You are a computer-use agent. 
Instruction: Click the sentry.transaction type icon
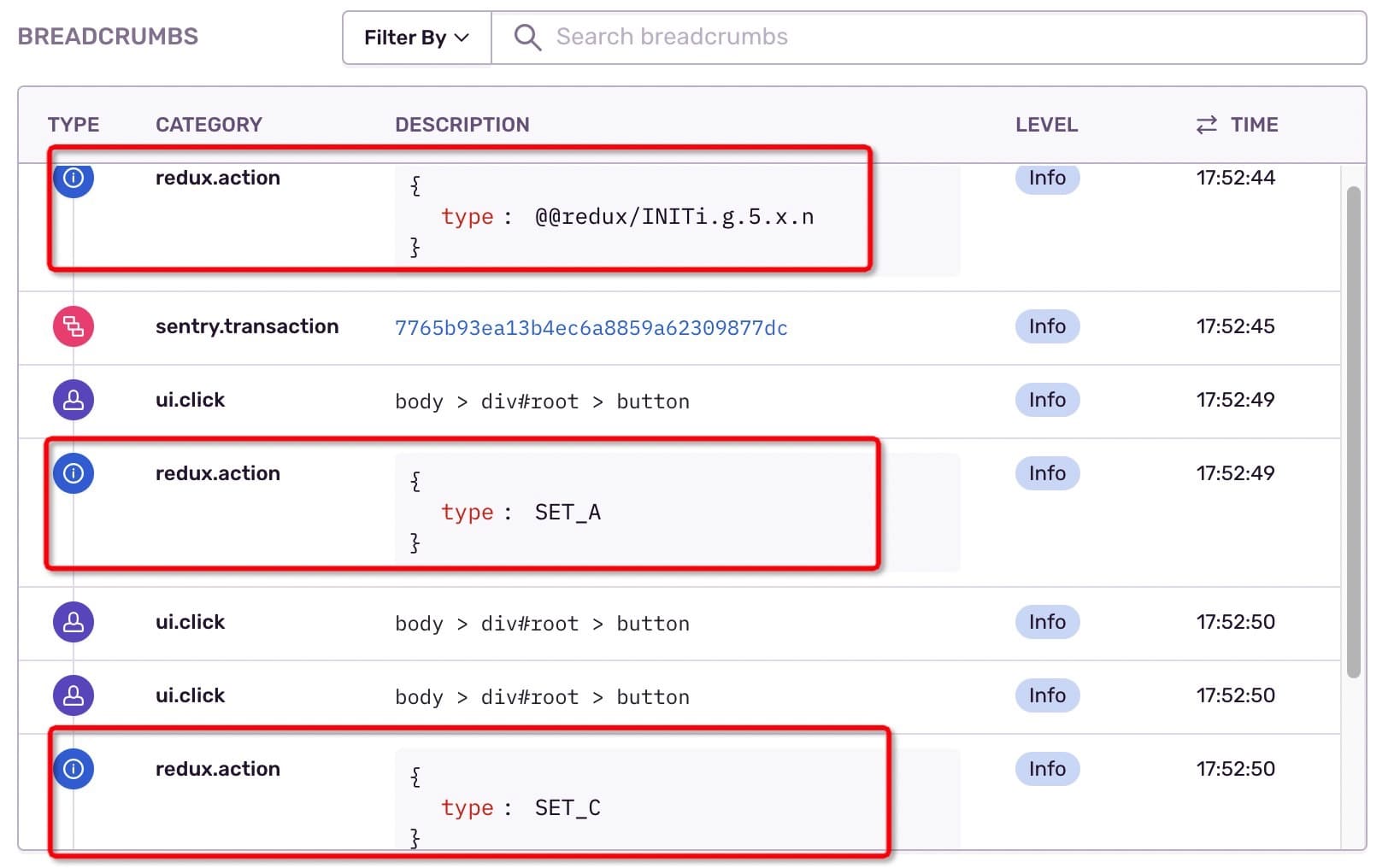point(74,326)
